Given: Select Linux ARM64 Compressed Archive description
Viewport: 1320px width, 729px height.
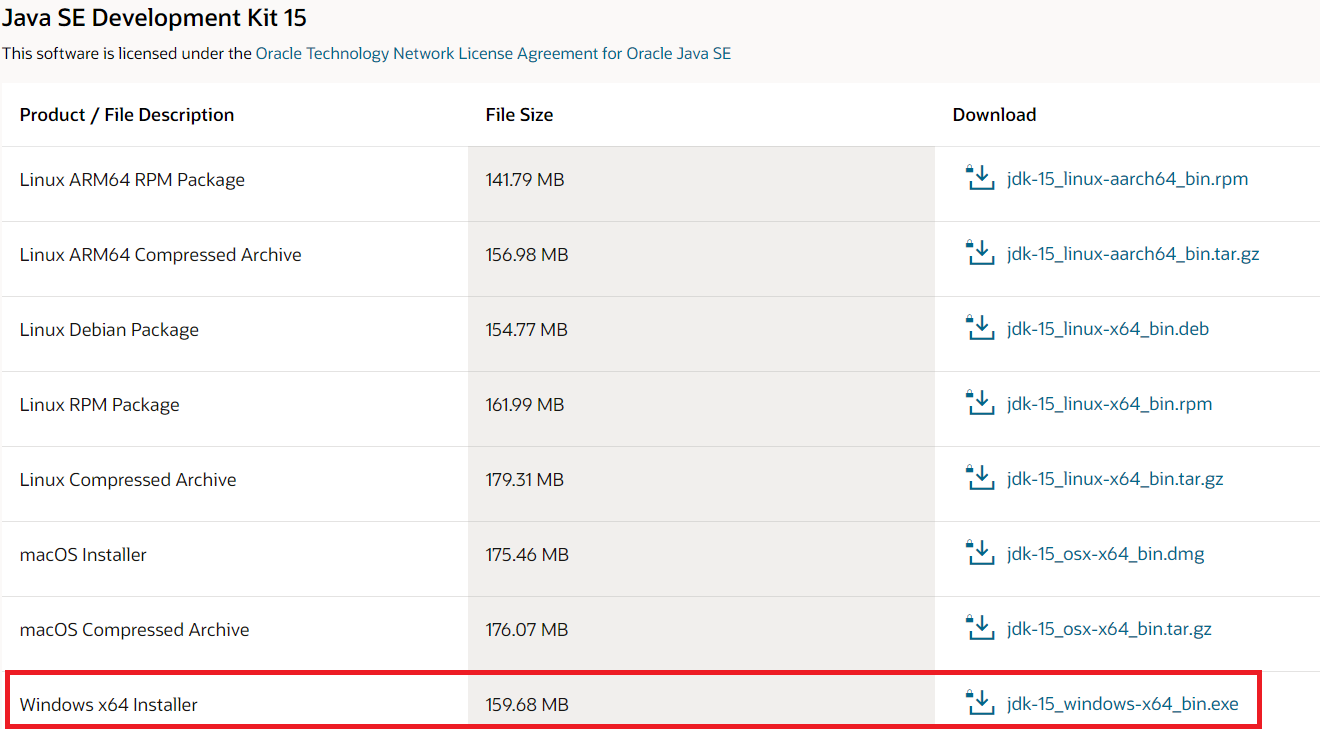Looking at the screenshot, I should [x=161, y=255].
